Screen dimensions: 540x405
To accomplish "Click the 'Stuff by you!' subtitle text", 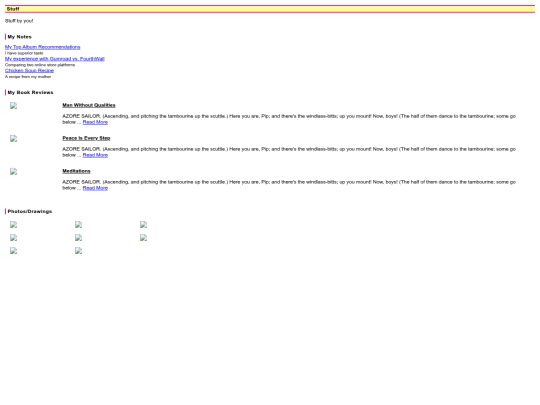I will click(x=19, y=21).
